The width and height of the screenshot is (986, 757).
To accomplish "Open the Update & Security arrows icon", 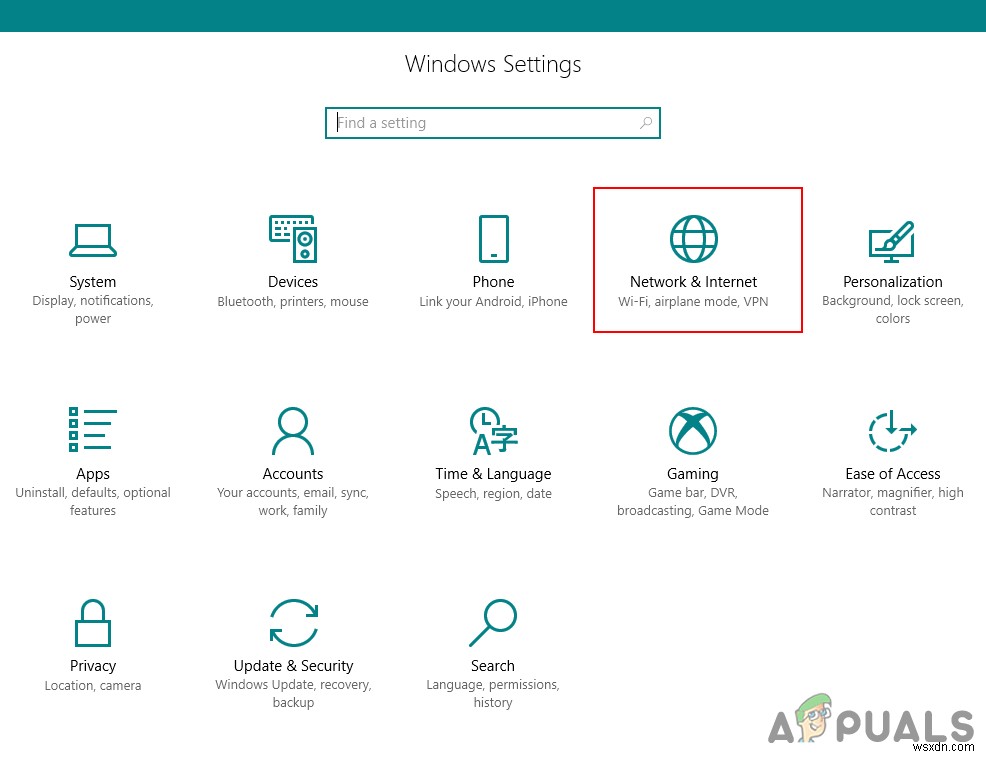I will click(294, 623).
